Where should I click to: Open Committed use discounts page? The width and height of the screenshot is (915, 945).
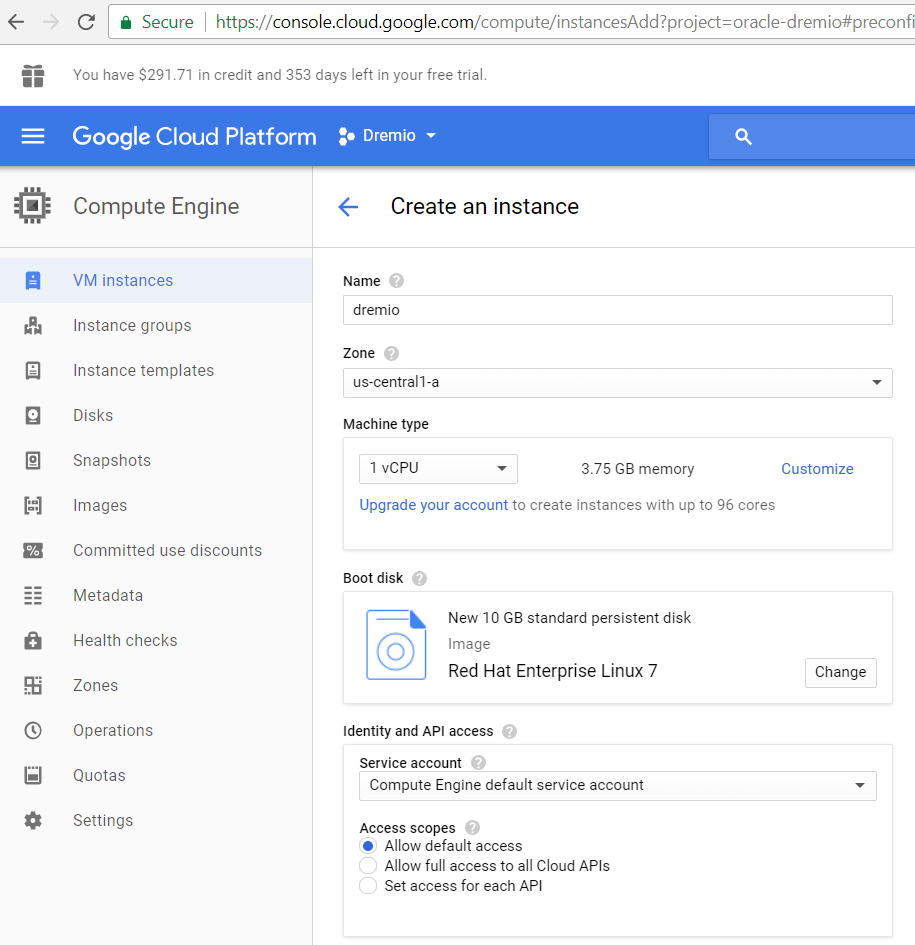[156, 550]
